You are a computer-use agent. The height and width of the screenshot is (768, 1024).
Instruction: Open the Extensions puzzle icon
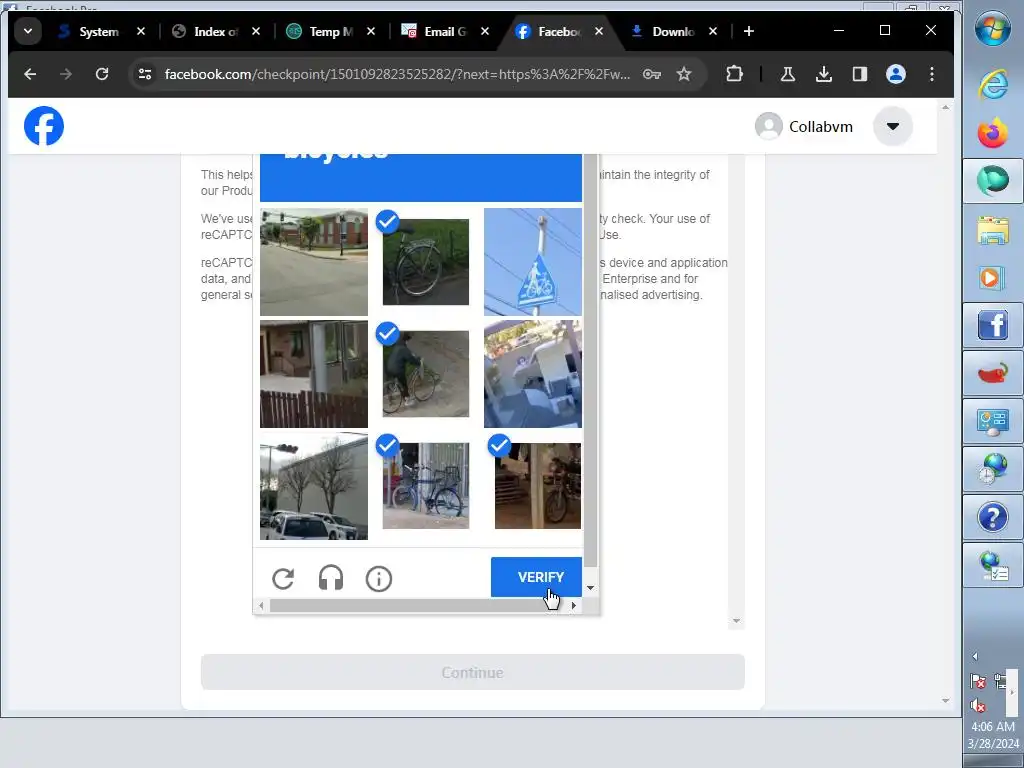(x=734, y=74)
